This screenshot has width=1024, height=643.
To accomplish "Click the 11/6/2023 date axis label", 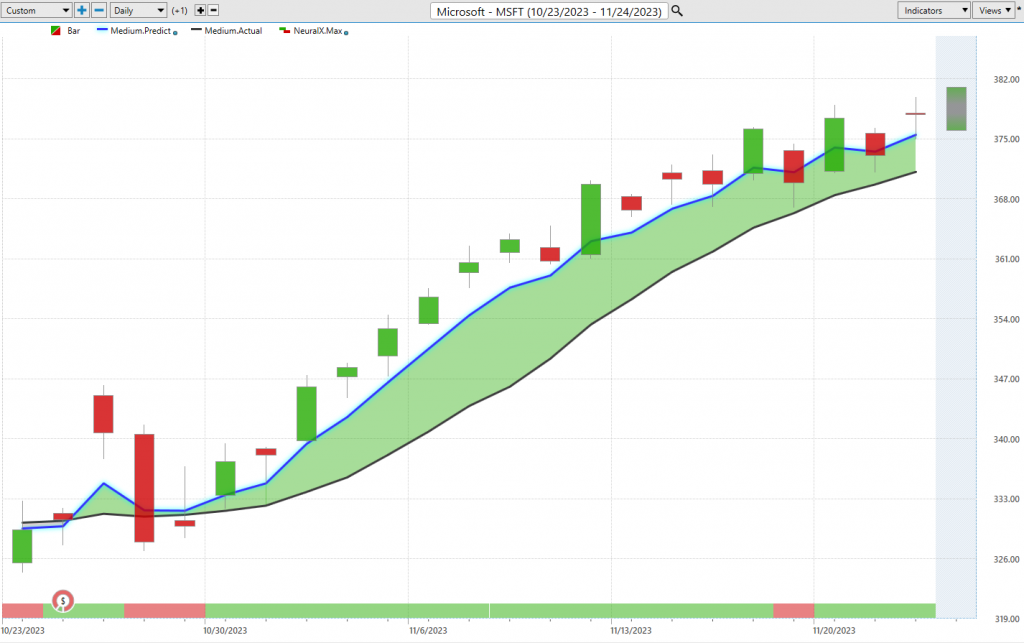I will tap(428, 631).
